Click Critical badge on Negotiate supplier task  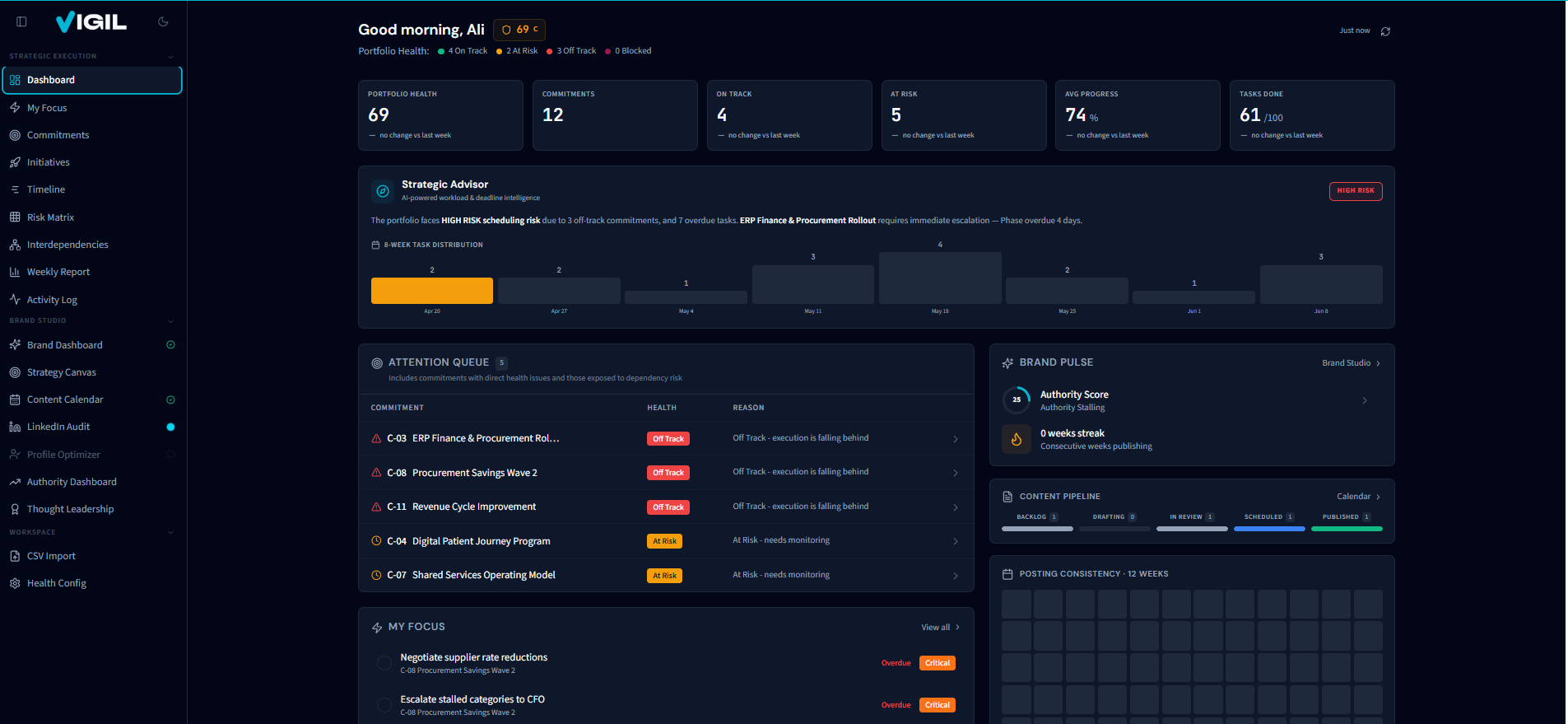(x=938, y=663)
